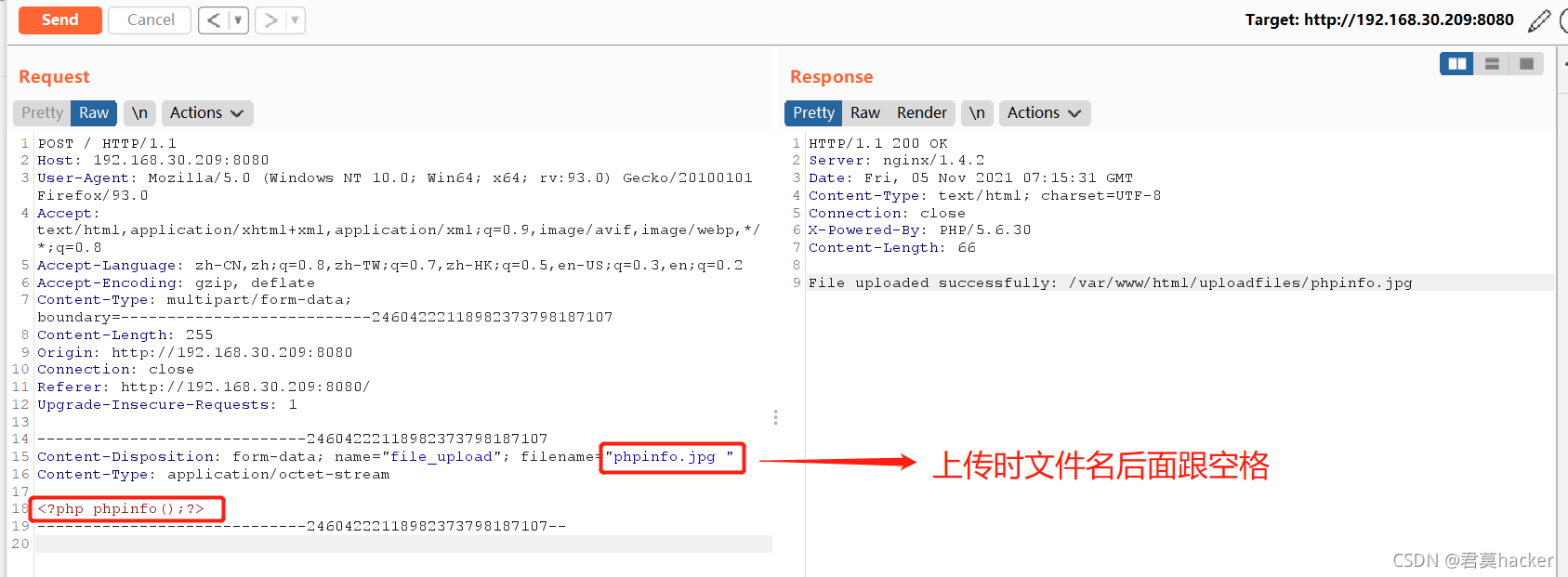Open Response Actions dropdown
The height and width of the screenshot is (577, 1568).
1044,112
